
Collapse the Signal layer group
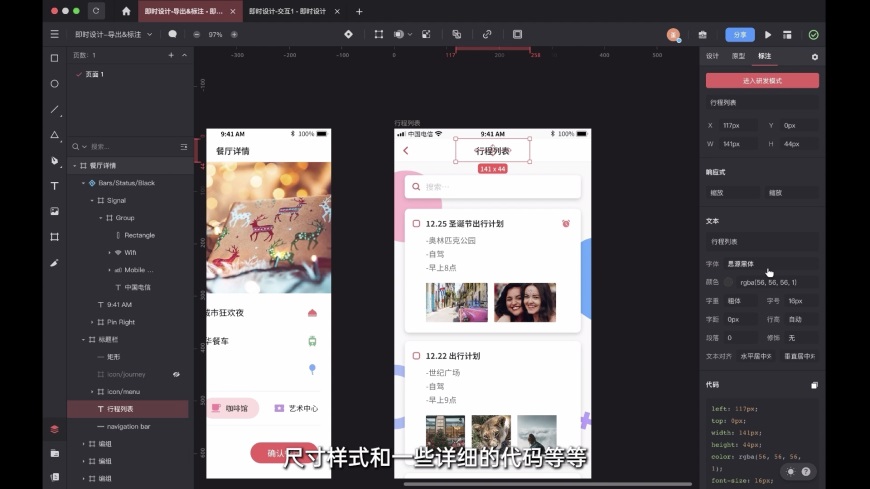click(x=92, y=200)
